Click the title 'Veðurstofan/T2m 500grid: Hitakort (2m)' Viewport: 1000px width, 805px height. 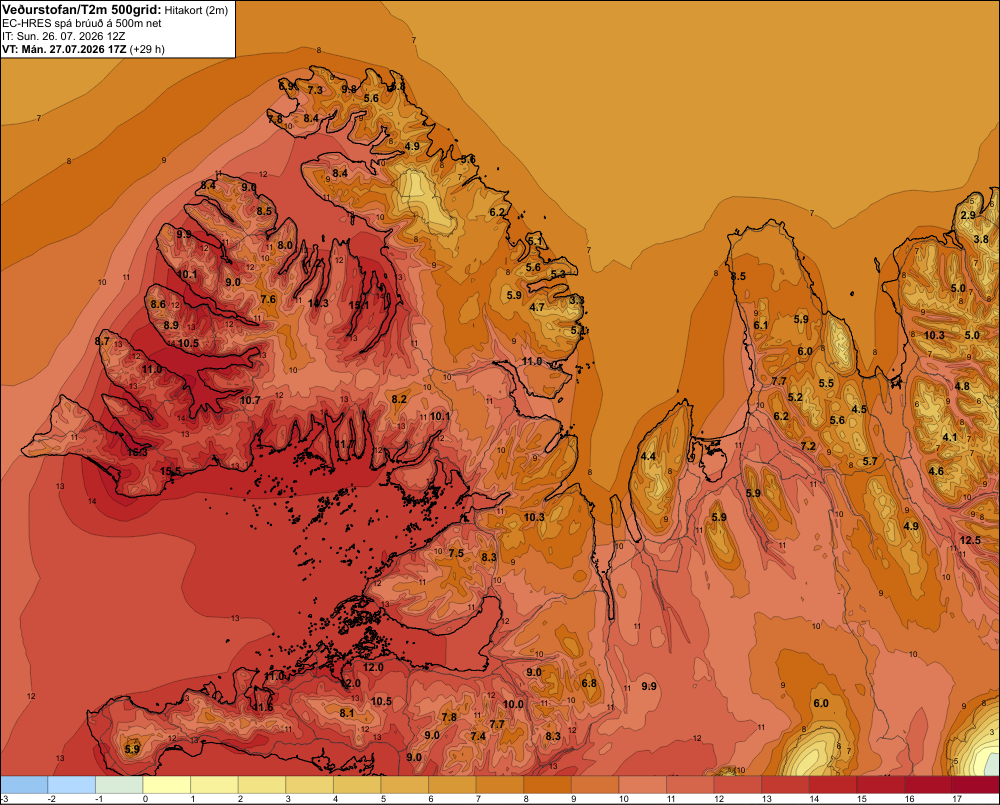pos(115,10)
